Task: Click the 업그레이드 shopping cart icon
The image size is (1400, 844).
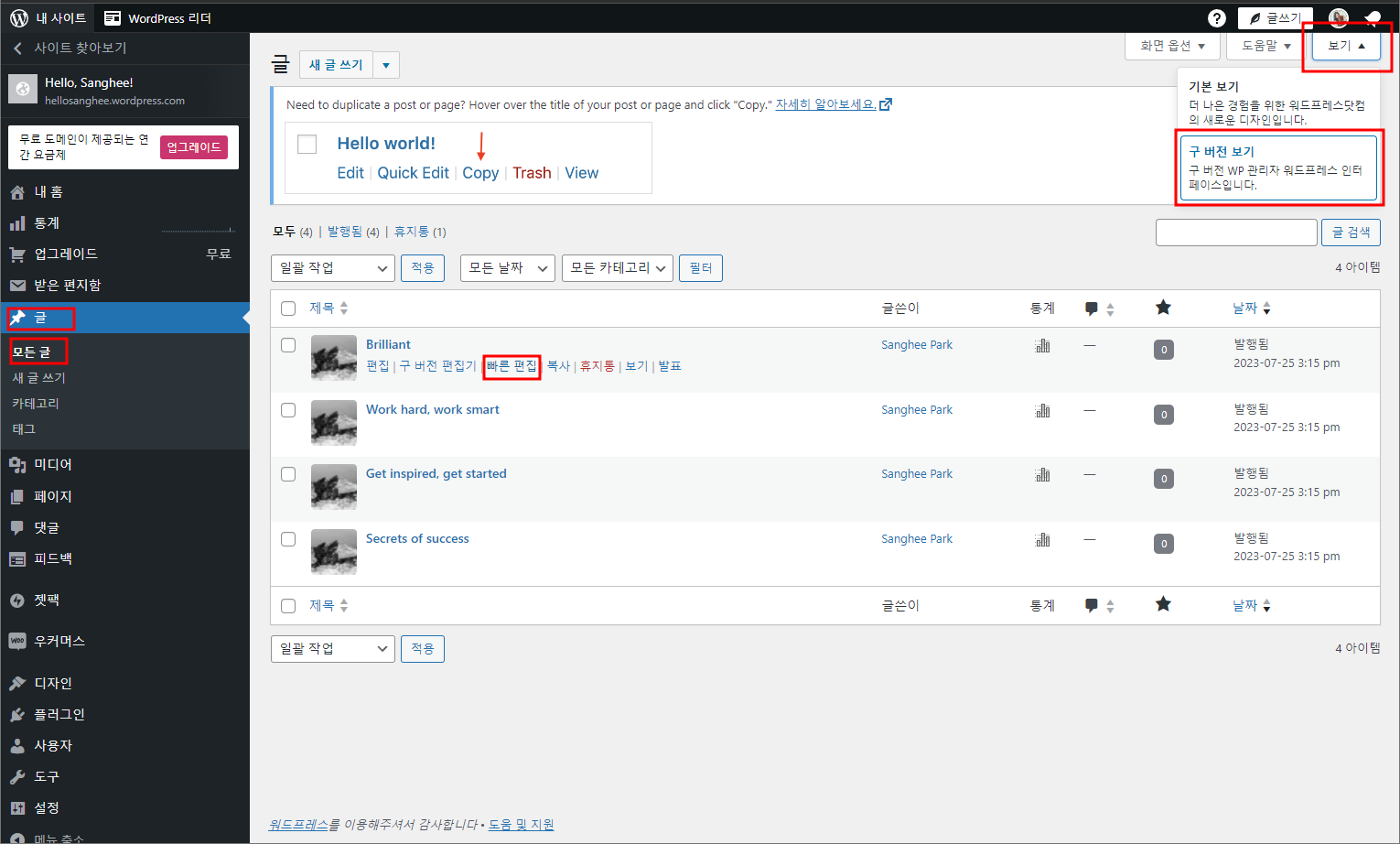Action: pyautogui.click(x=17, y=254)
